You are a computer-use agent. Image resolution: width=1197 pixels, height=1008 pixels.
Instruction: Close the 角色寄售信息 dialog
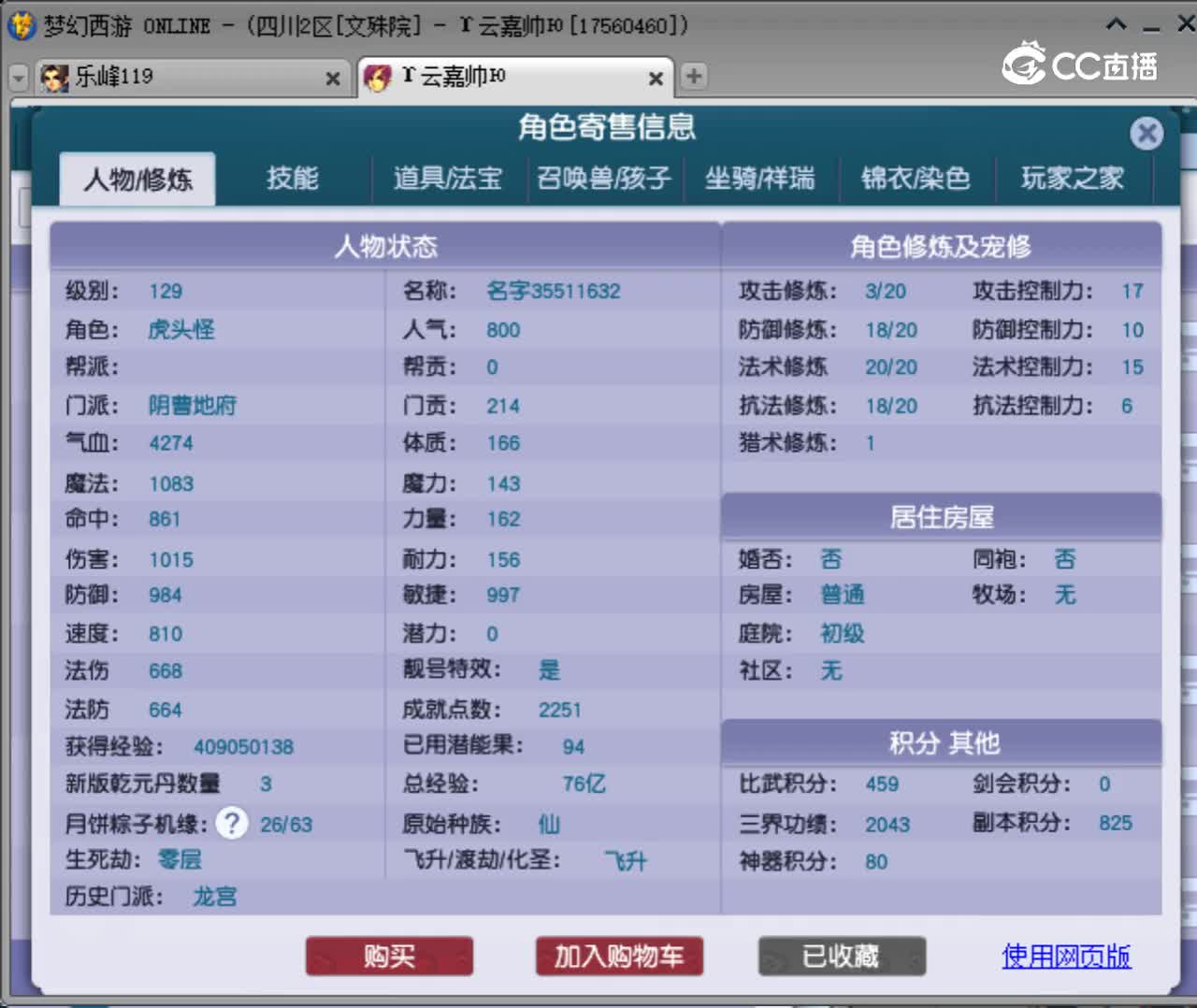(1147, 134)
